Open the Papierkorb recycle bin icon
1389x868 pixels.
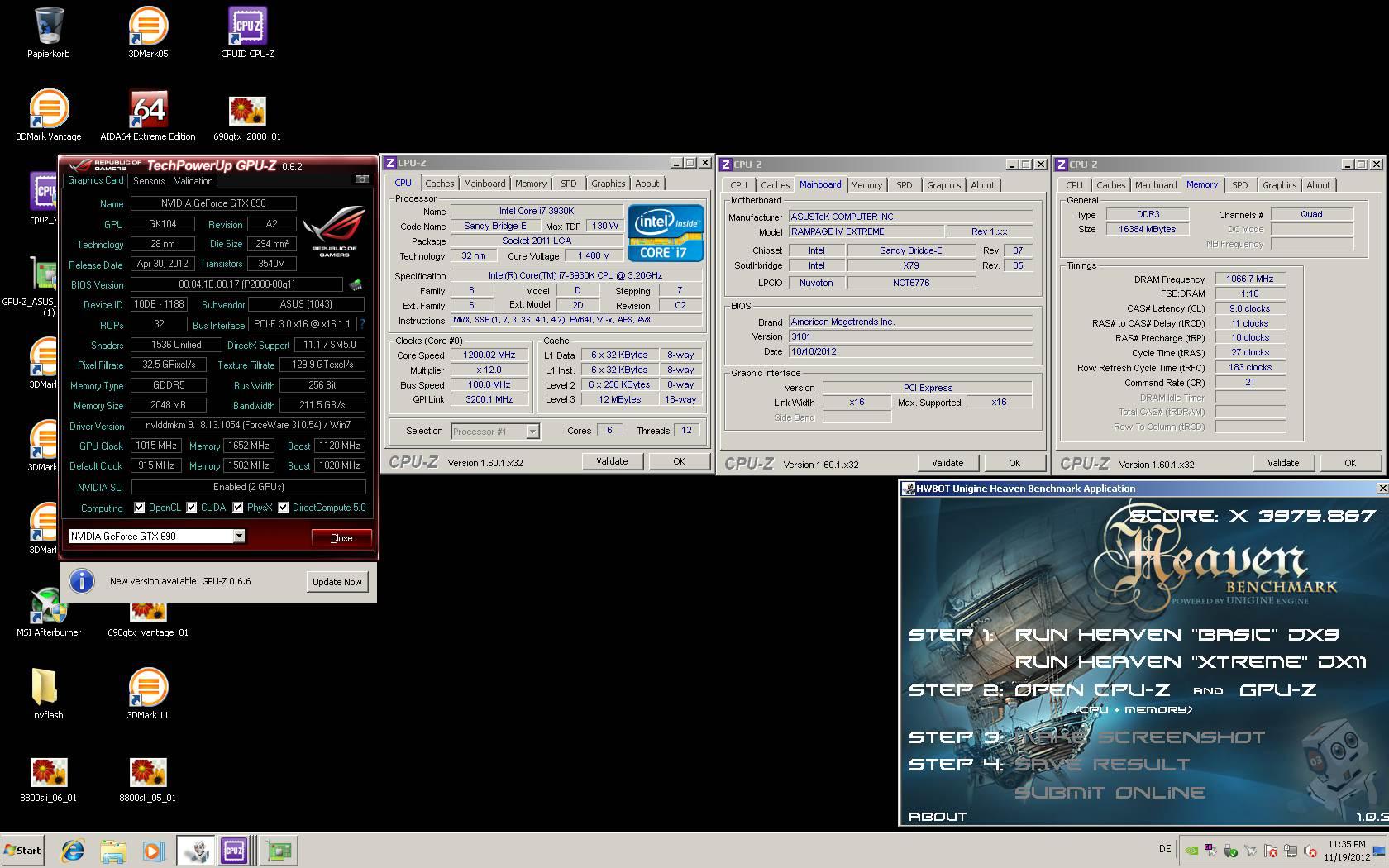49,33
